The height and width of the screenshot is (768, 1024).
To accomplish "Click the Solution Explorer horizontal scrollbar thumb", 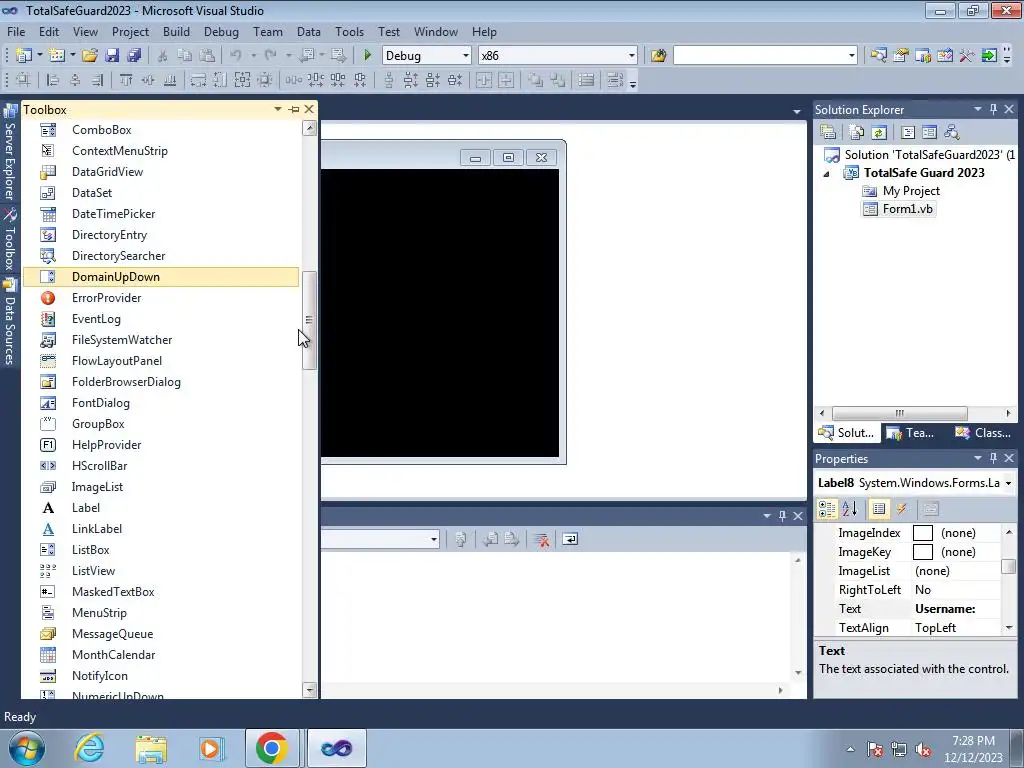I will (899, 413).
